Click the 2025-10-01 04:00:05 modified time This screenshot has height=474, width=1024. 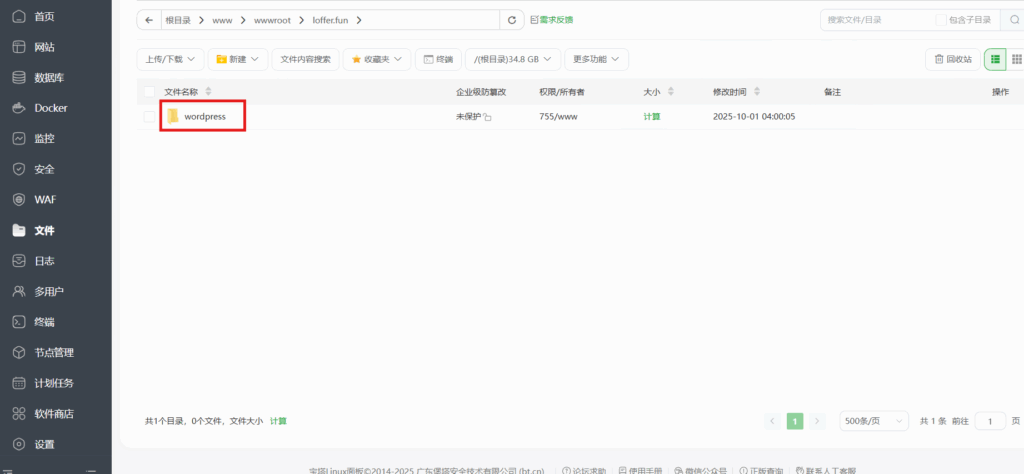click(x=754, y=117)
